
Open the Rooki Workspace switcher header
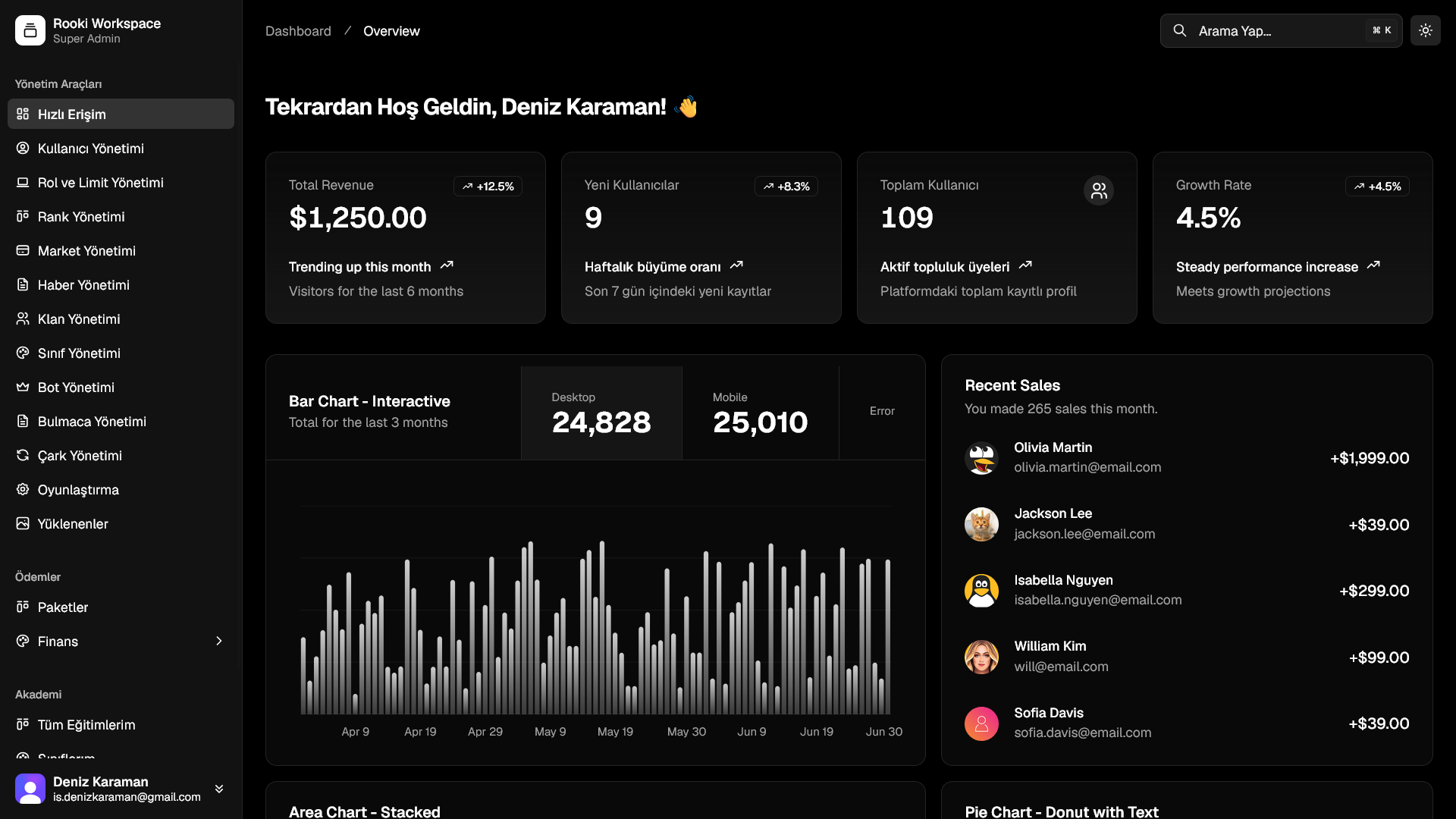tap(121, 30)
